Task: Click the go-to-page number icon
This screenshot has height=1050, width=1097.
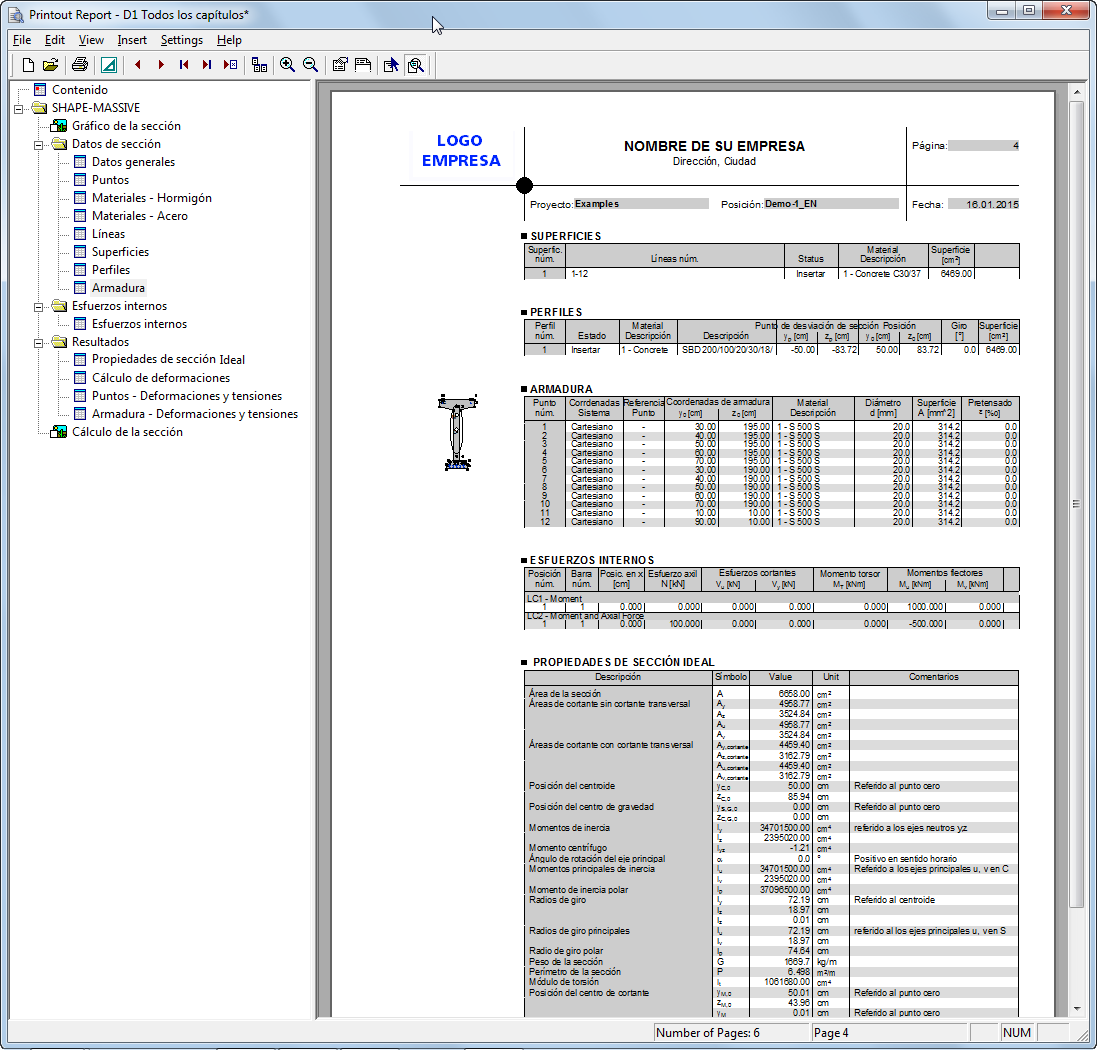Action: [x=230, y=65]
